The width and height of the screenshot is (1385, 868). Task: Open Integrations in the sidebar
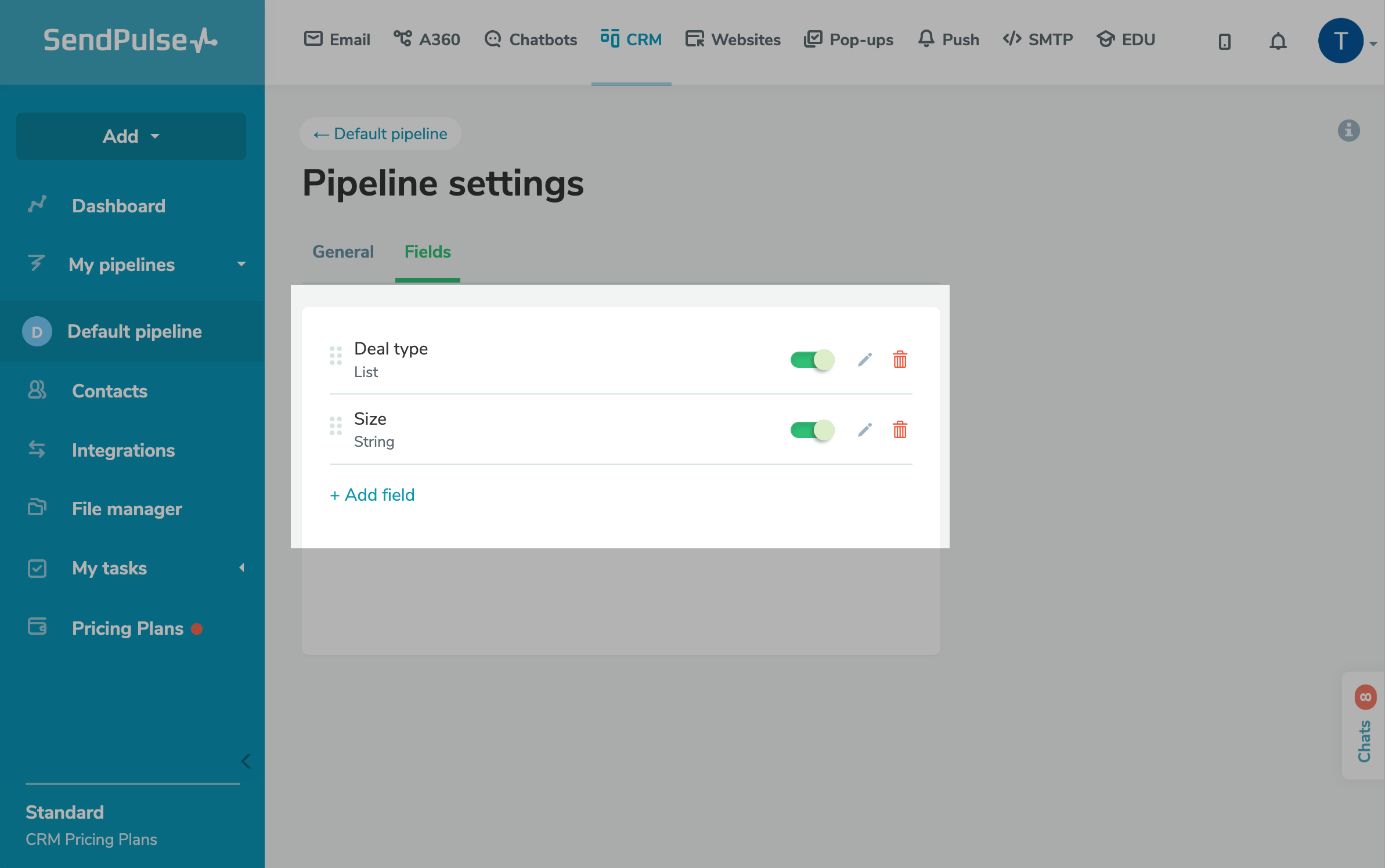[123, 450]
